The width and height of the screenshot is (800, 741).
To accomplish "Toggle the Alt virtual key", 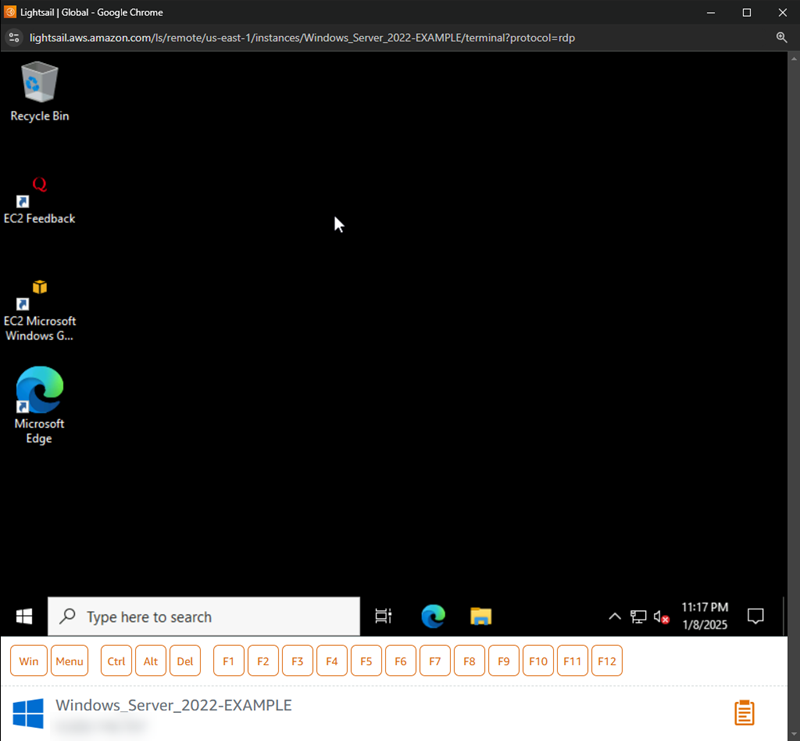I will pyautogui.click(x=150, y=660).
